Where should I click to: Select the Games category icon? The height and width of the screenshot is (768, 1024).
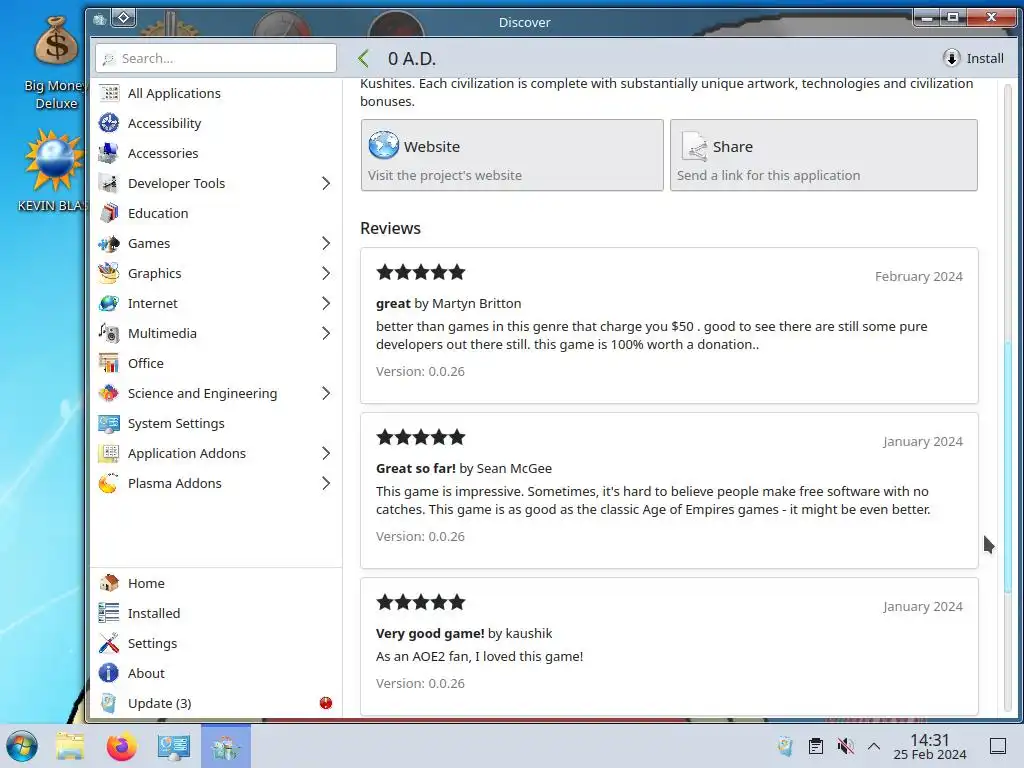109,244
